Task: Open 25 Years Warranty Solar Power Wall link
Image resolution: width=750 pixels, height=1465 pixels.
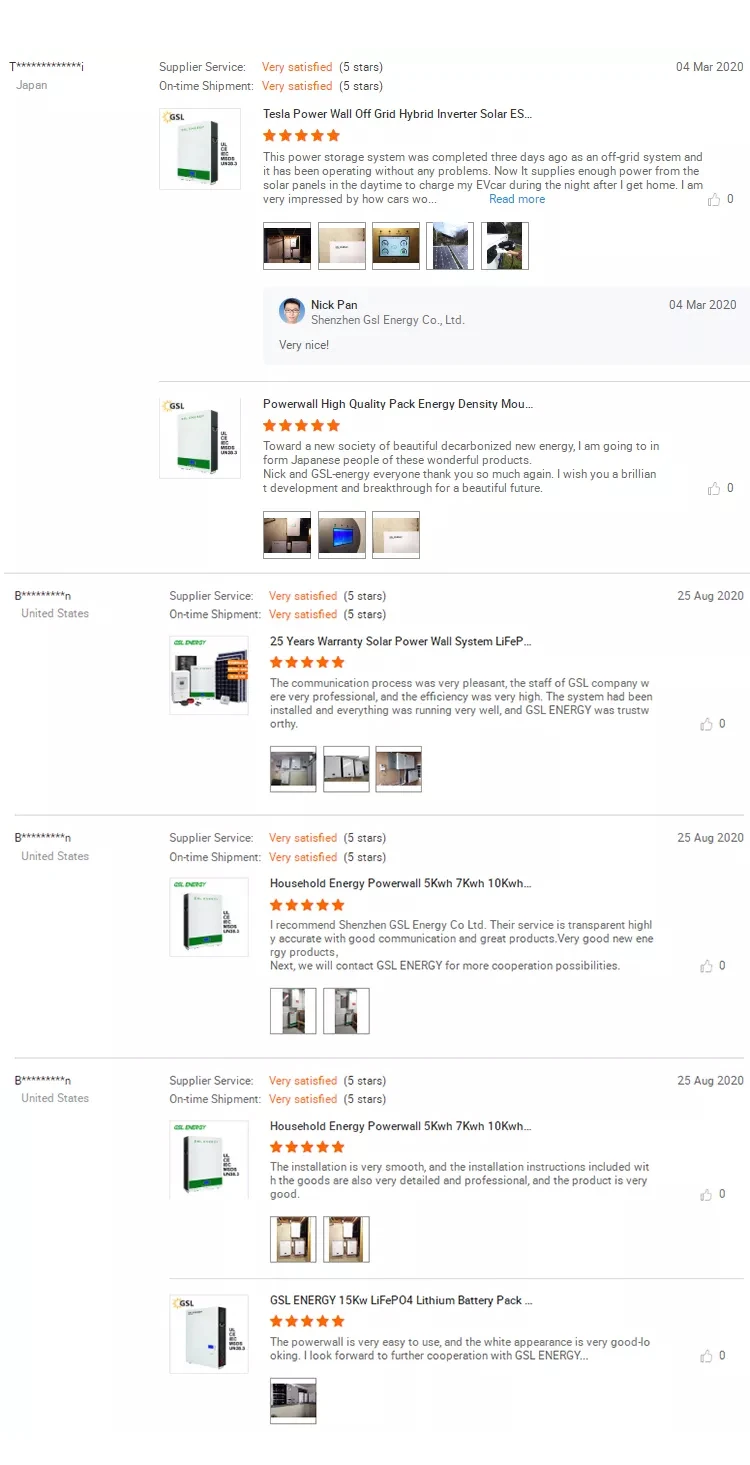Action: [x=400, y=641]
